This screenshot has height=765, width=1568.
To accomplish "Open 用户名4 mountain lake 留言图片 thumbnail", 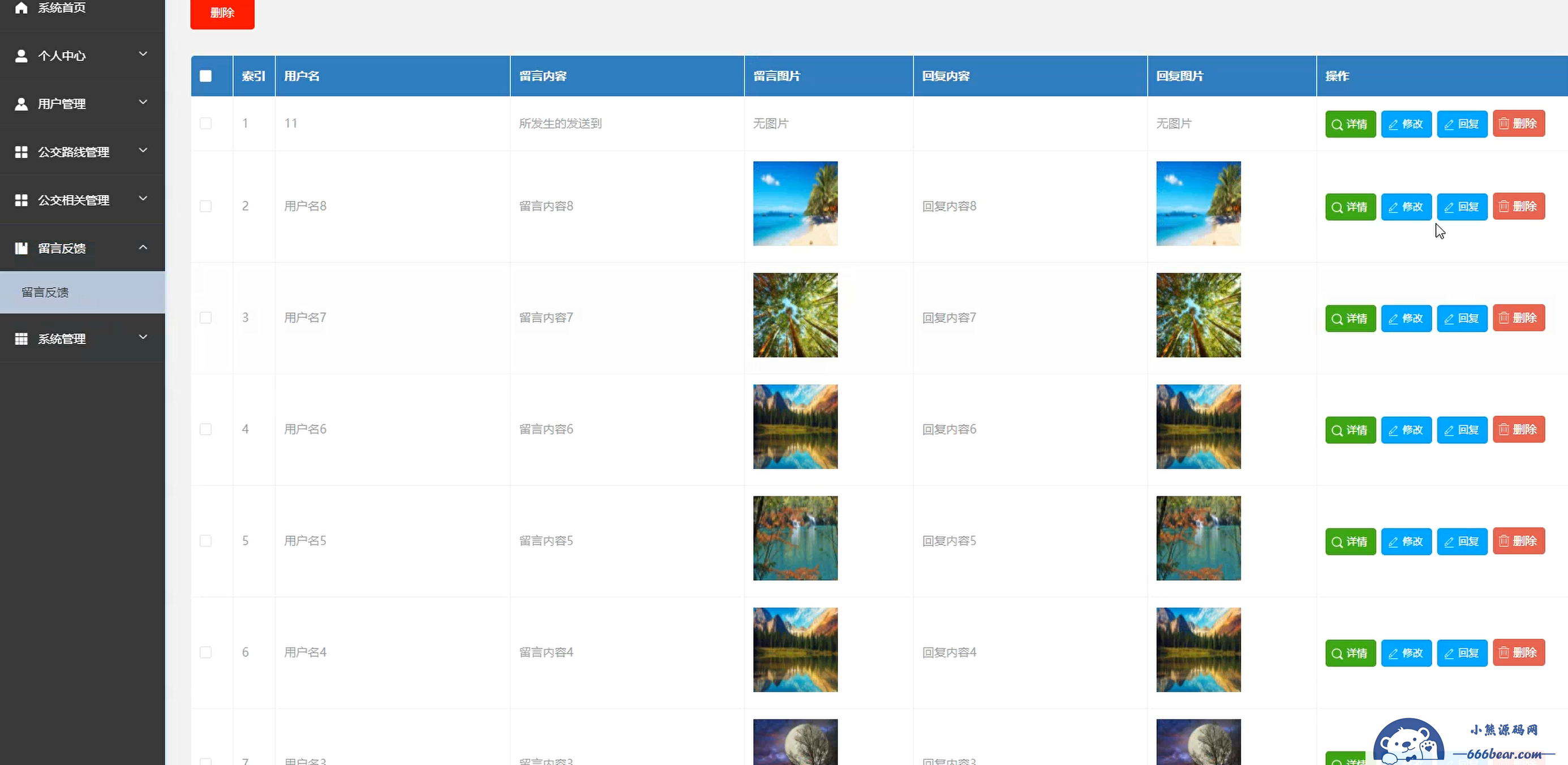I will [x=795, y=650].
